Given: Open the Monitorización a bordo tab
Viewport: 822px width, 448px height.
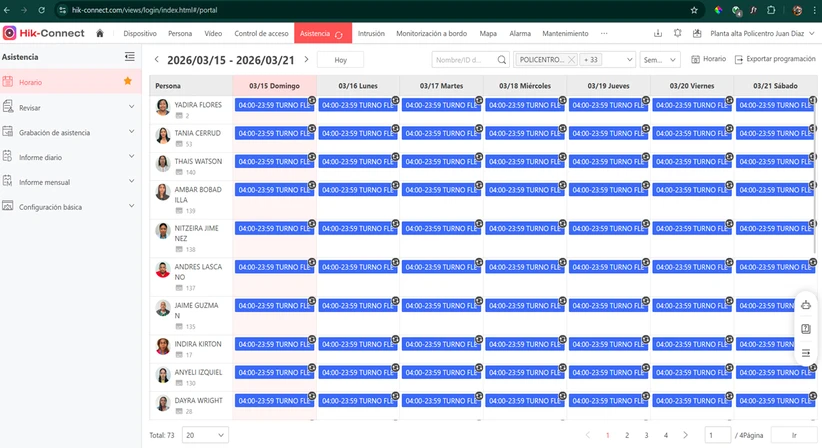Looking at the screenshot, I should (x=431, y=33).
